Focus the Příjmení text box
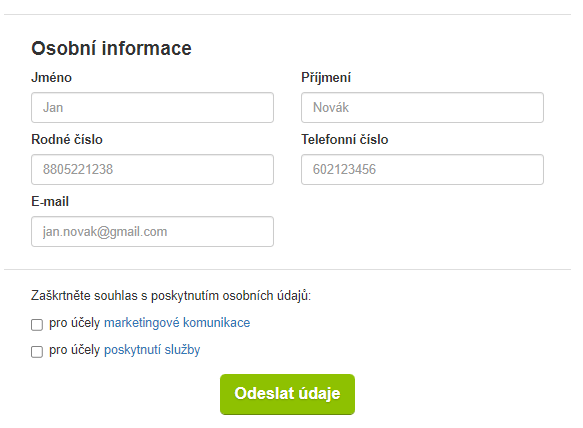 click(422, 107)
